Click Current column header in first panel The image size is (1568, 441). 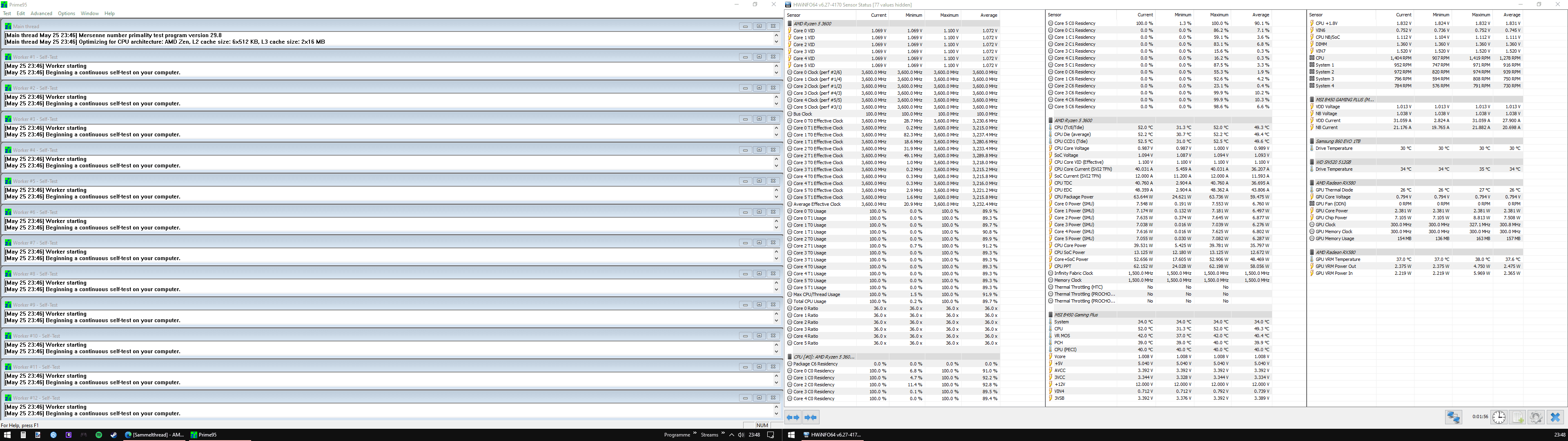point(872,15)
